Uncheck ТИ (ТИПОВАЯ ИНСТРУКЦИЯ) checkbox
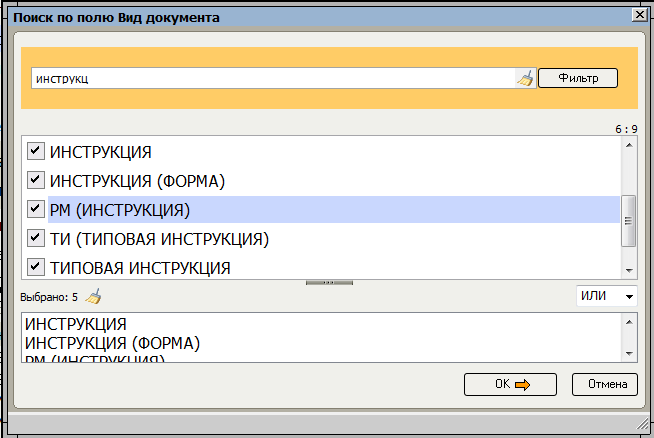Screen dimensions: 654x438 [x=36, y=238]
